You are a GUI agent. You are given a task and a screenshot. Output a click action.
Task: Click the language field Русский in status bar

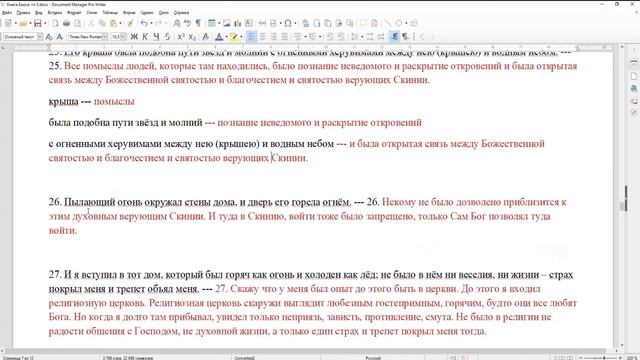[373, 358]
